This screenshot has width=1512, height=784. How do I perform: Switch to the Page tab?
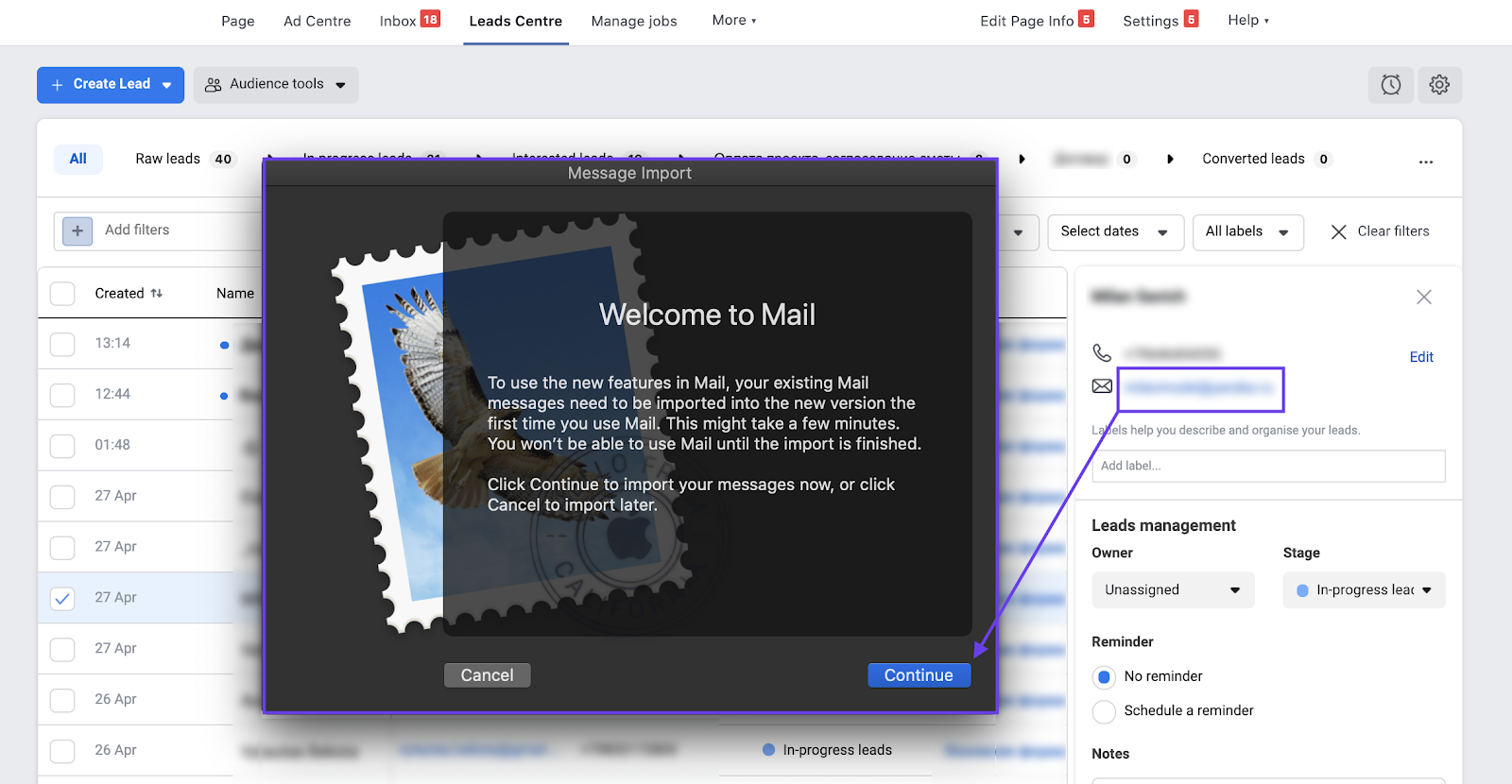[238, 21]
